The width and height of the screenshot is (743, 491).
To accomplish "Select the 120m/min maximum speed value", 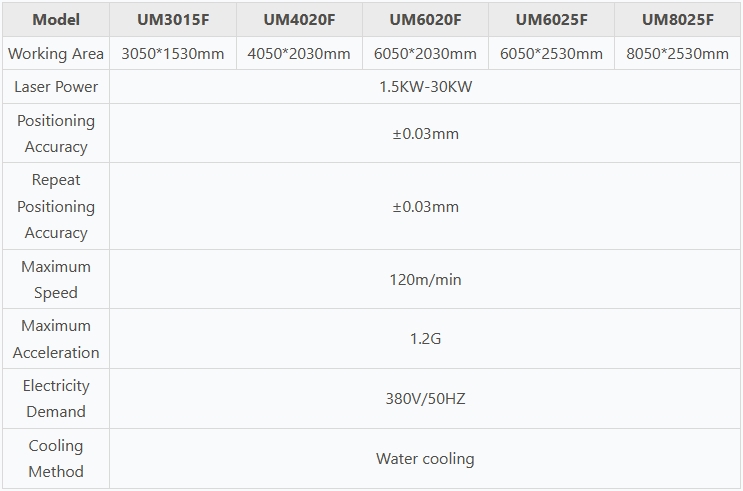I will tap(425, 280).
